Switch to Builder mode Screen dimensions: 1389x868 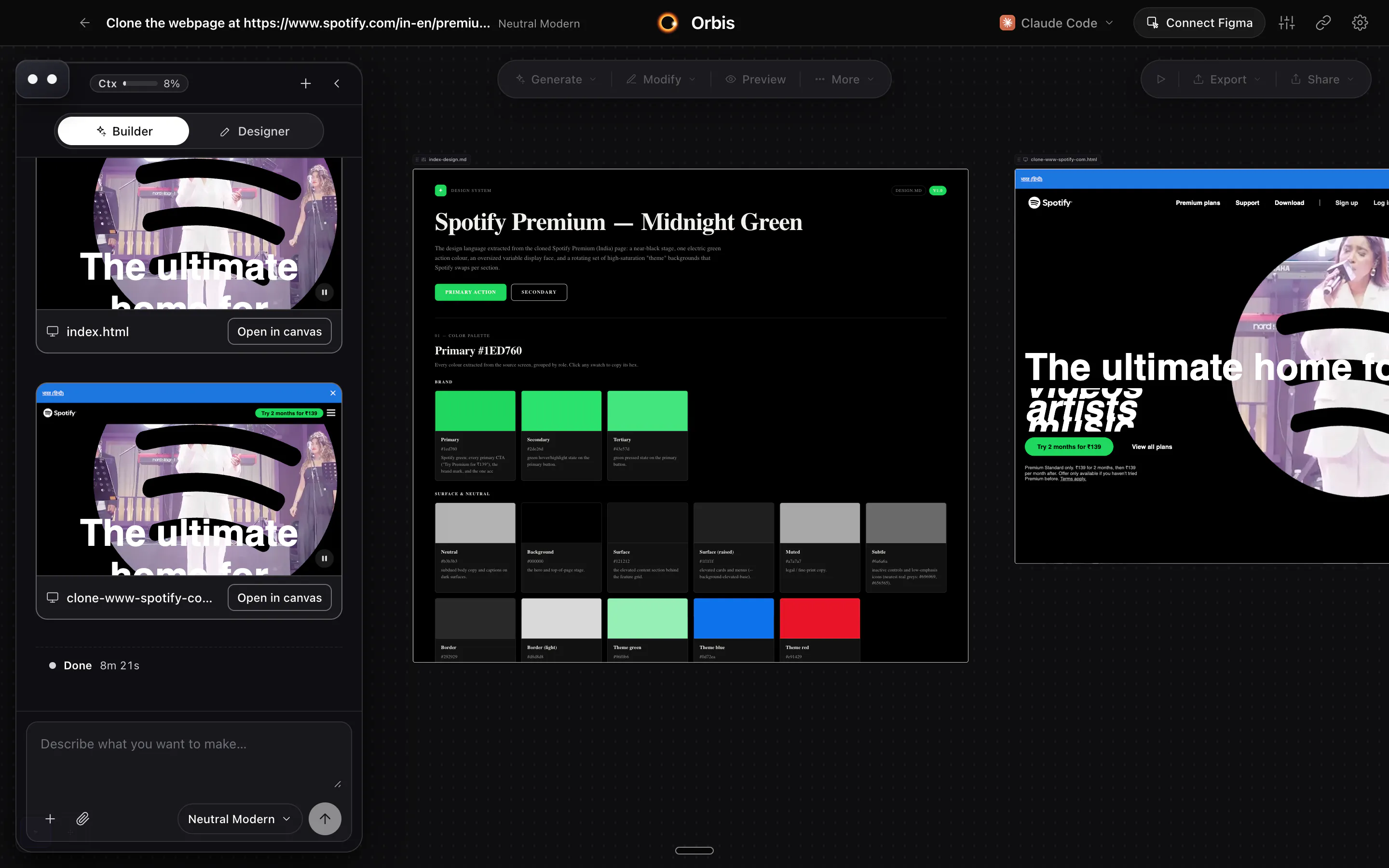pyautogui.click(x=123, y=132)
